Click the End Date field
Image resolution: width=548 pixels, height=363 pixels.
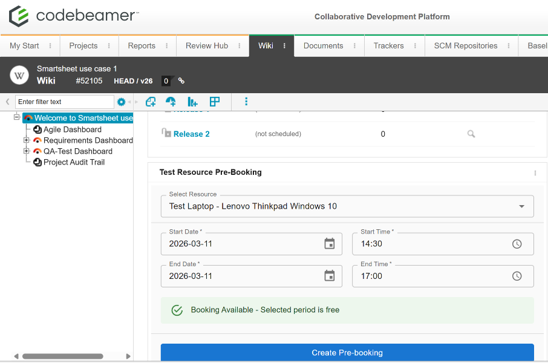click(251, 276)
